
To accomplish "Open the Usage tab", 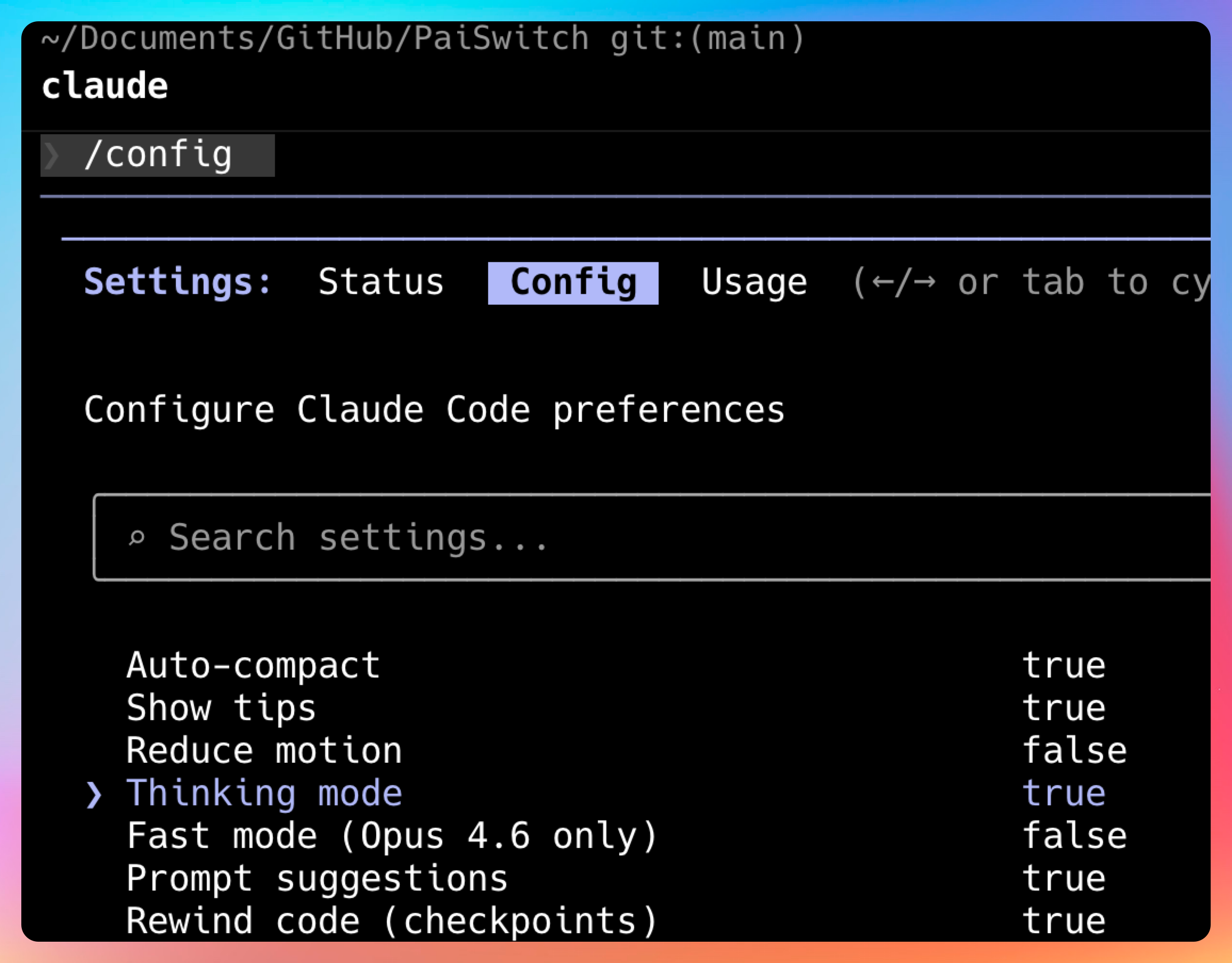I will click(x=753, y=282).
